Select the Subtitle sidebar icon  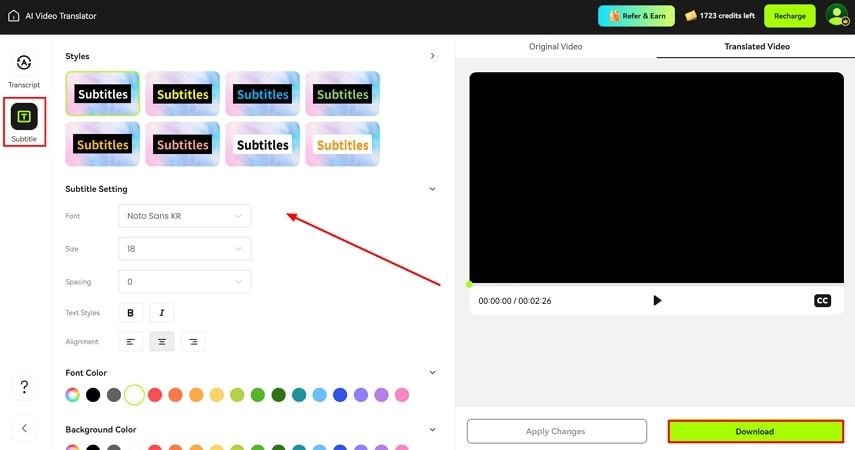click(x=24, y=116)
